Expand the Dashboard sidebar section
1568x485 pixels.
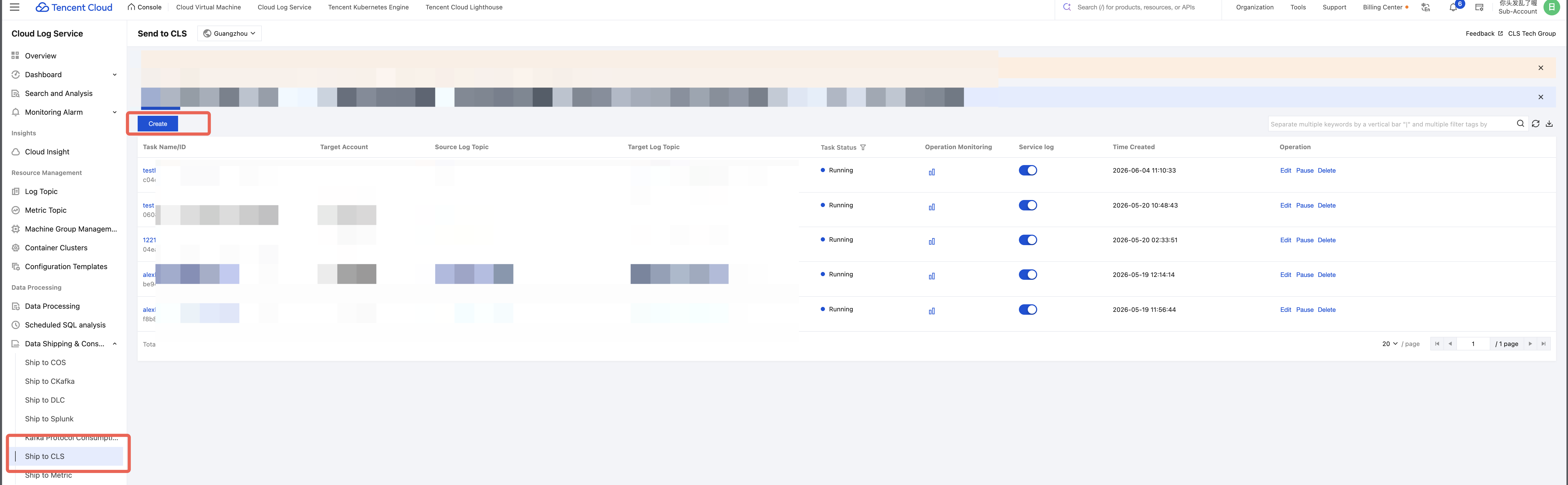(114, 75)
